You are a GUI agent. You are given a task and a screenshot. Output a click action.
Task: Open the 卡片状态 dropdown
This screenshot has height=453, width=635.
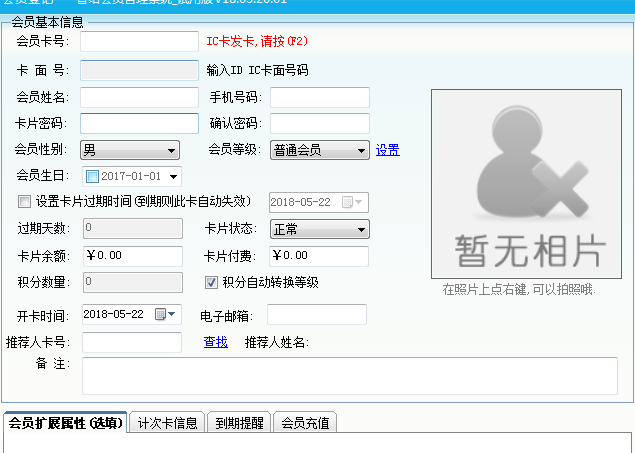361,229
